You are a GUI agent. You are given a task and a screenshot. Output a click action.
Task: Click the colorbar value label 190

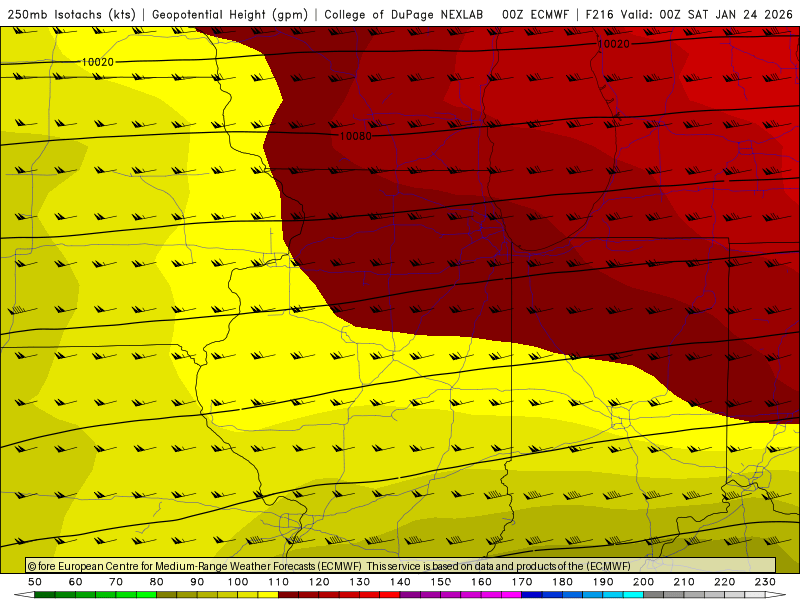[603, 582]
